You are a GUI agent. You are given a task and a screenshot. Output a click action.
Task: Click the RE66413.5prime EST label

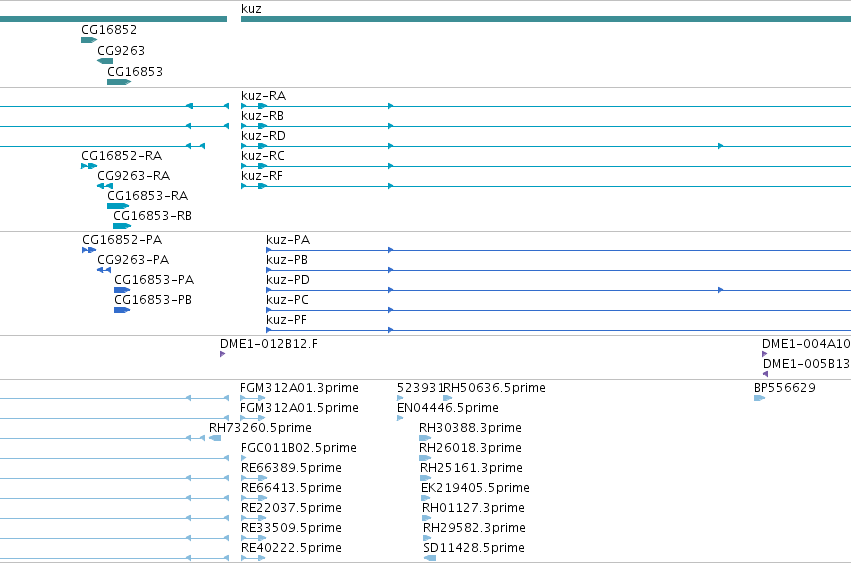291,488
